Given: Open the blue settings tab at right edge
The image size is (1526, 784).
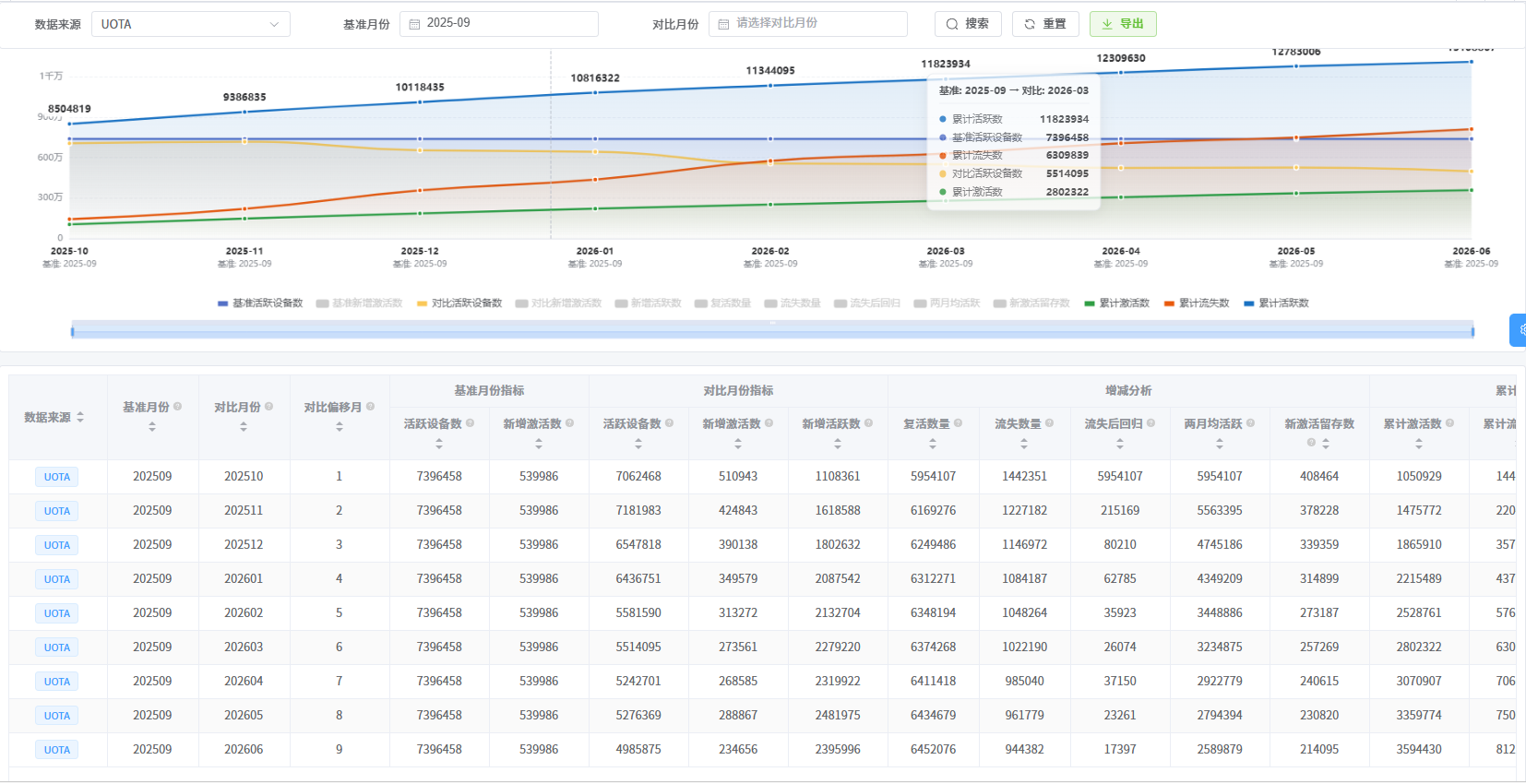Looking at the screenshot, I should (x=1518, y=329).
